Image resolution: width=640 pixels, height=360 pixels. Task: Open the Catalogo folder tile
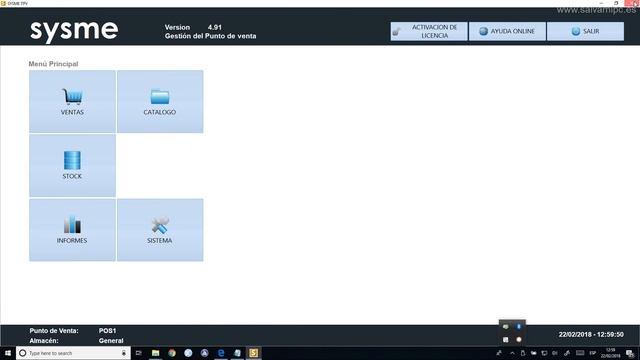click(160, 102)
